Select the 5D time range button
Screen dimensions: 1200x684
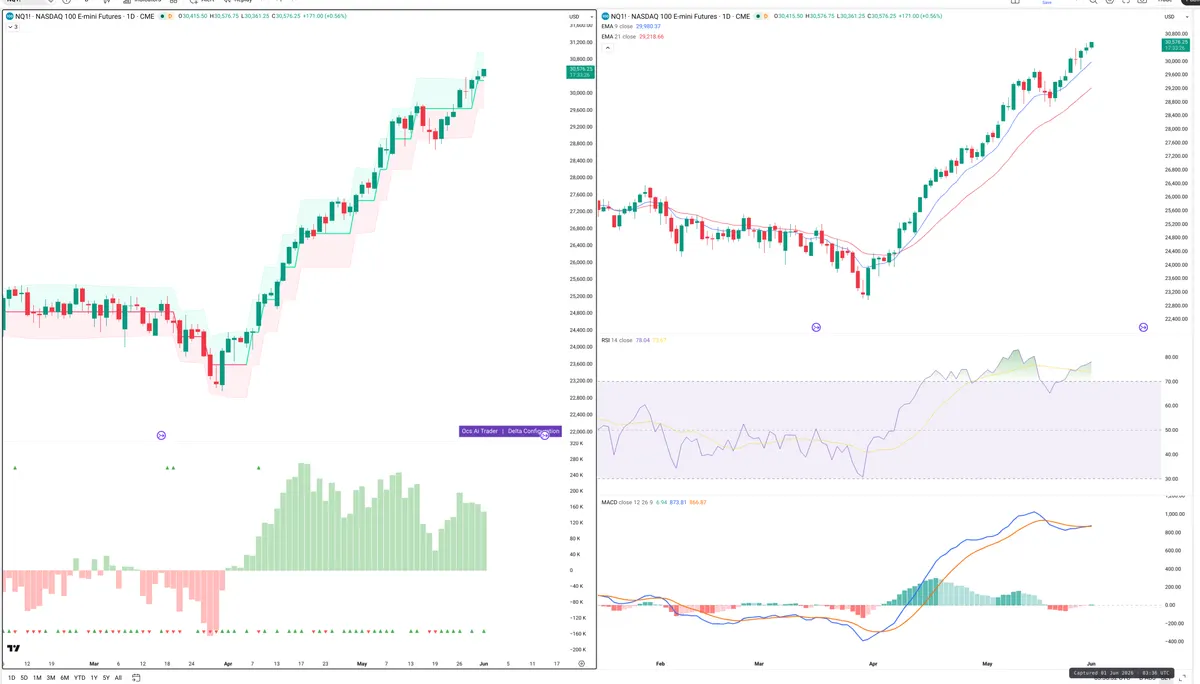coord(24,677)
